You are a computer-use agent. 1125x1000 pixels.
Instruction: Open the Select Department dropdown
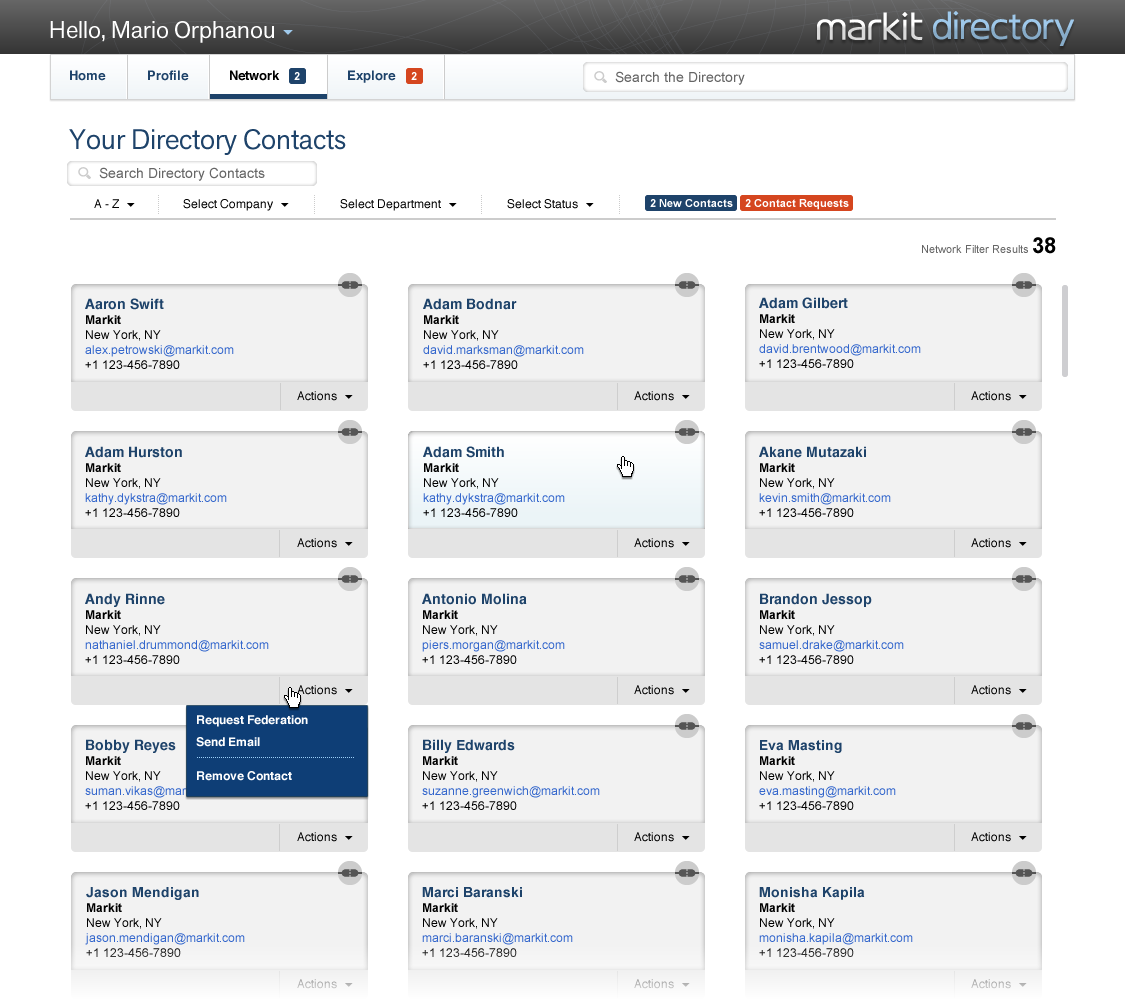point(397,204)
